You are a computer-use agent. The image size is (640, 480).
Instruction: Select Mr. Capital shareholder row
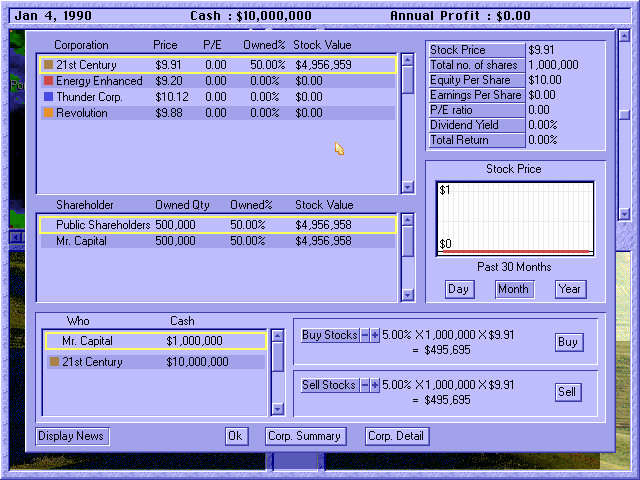(218, 241)
